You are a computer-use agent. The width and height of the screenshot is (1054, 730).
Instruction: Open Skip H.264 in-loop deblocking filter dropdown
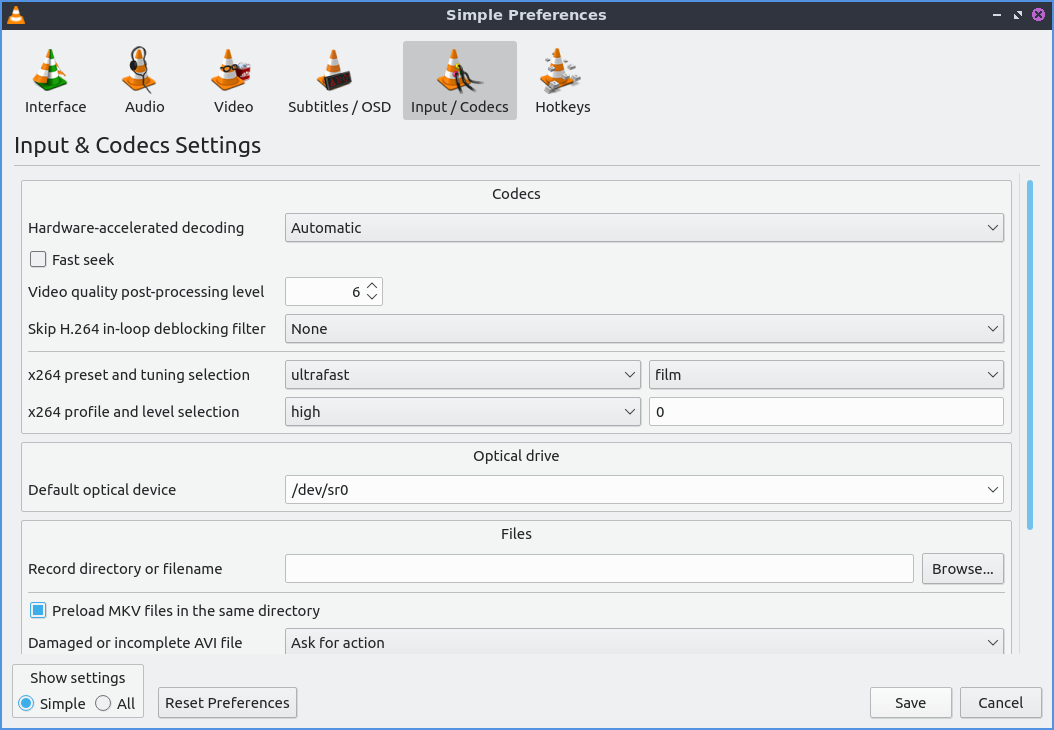(x=644, y=329)
